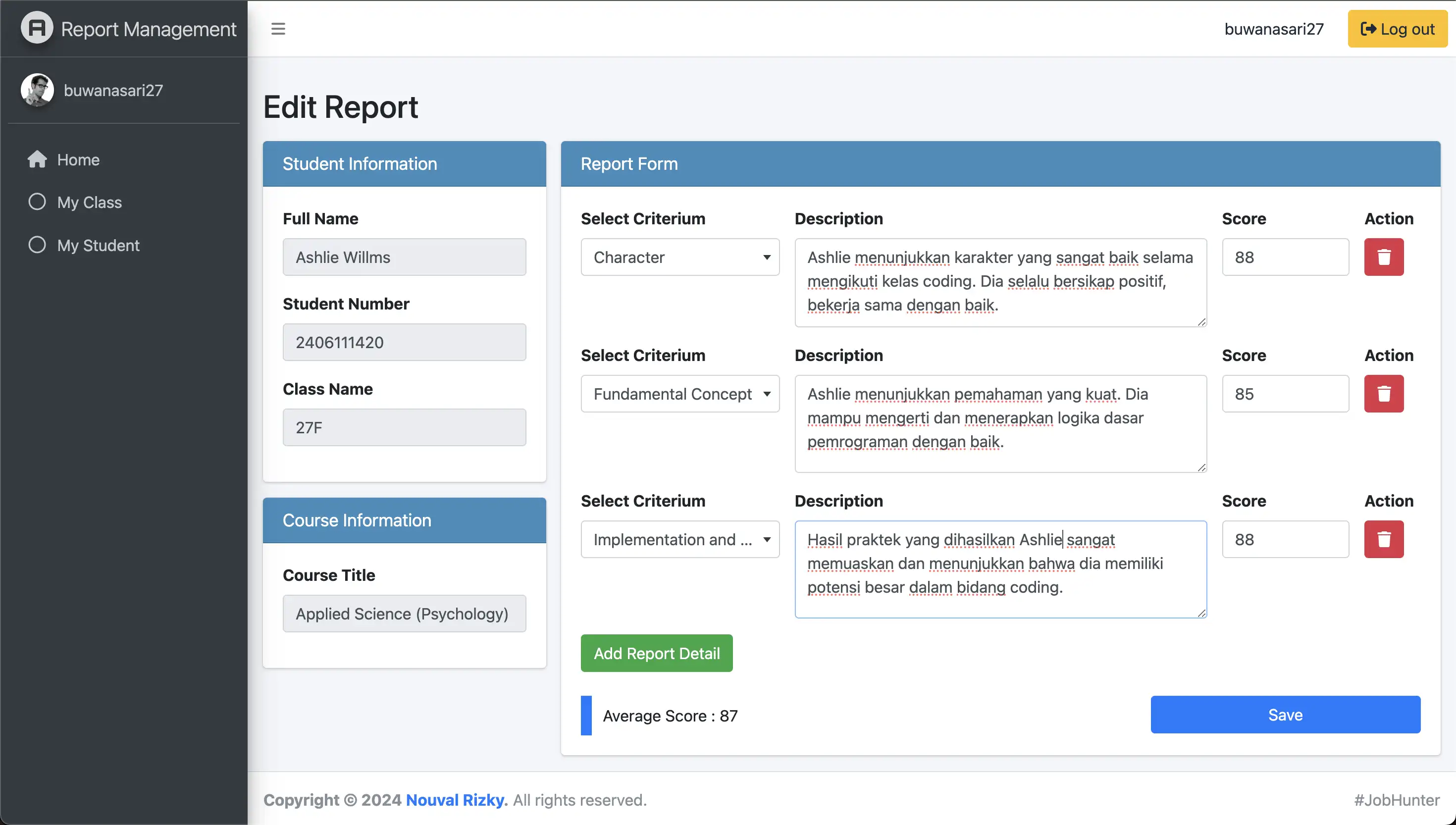
Task: Click the My Class circle icon
Action: [37, 202]
